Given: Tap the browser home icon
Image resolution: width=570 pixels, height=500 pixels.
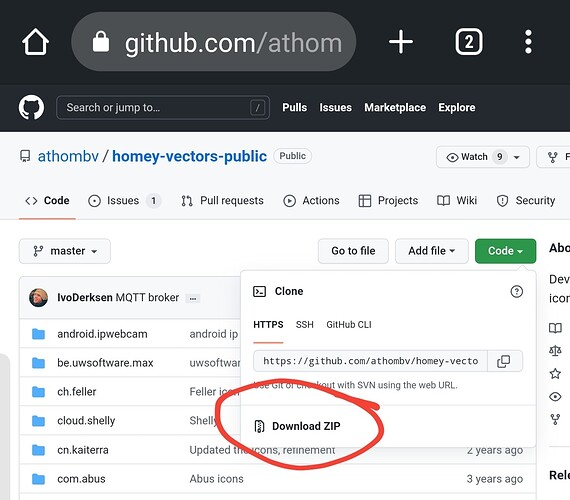Looking at the screenshot, I should click(x=35, y=42).
